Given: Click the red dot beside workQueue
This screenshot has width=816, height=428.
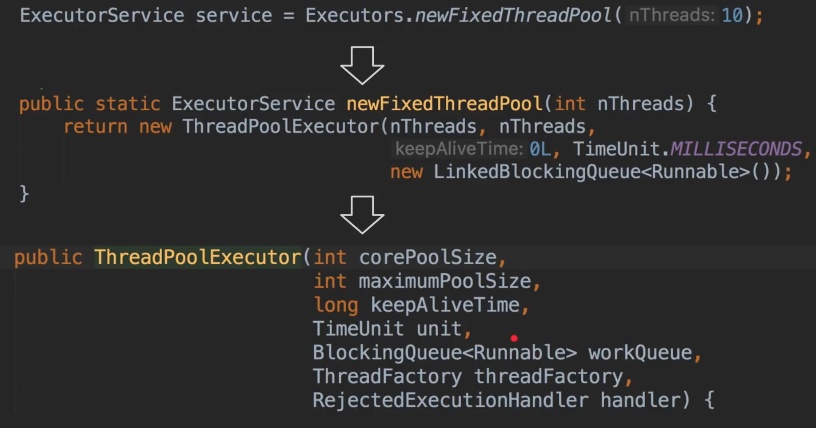Looking at the screenshot, I should (514, 339).
